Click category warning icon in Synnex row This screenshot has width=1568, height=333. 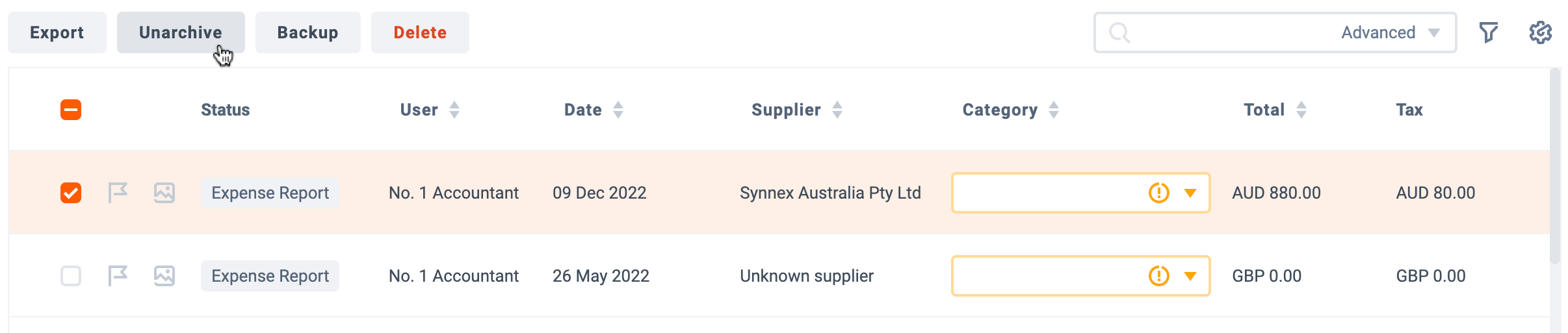tap(1159, 193)
